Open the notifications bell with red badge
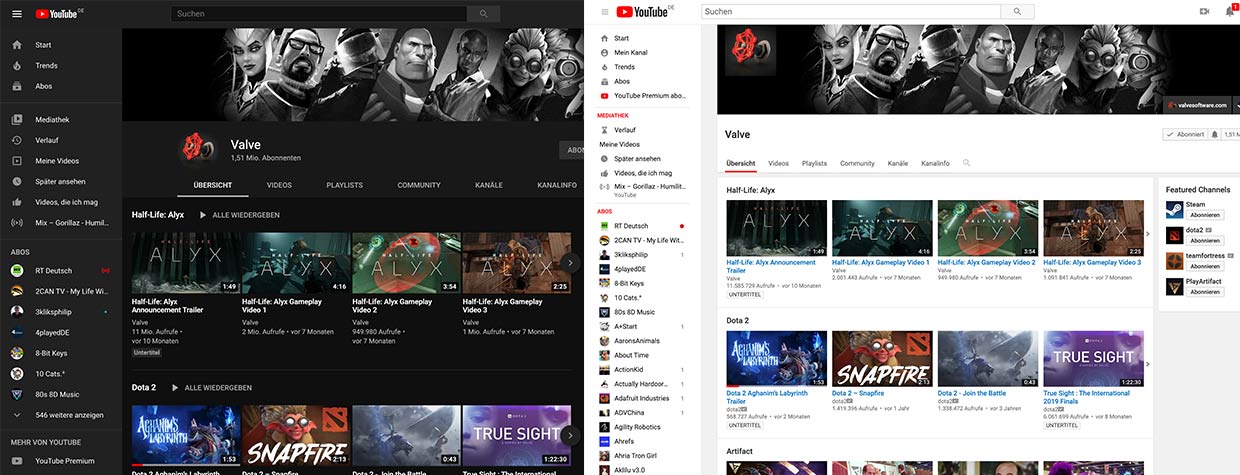 [x=1230, y=11]
